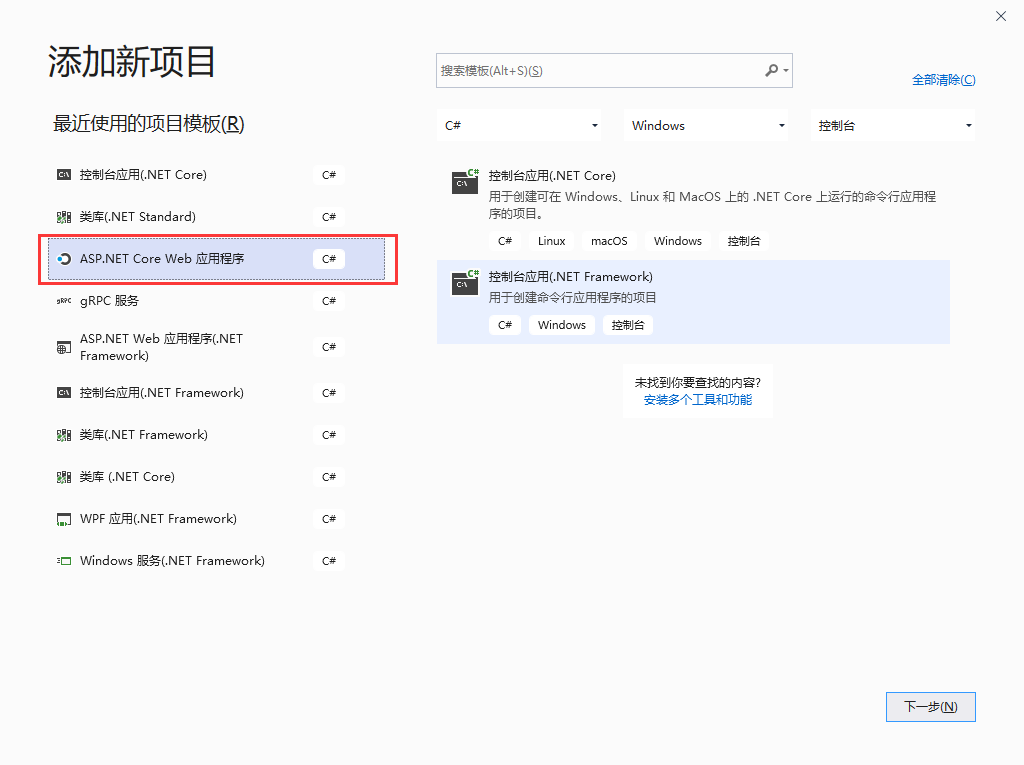Click Linux tag under .NET Core result
1024x765 pixels.
[551, 241]
